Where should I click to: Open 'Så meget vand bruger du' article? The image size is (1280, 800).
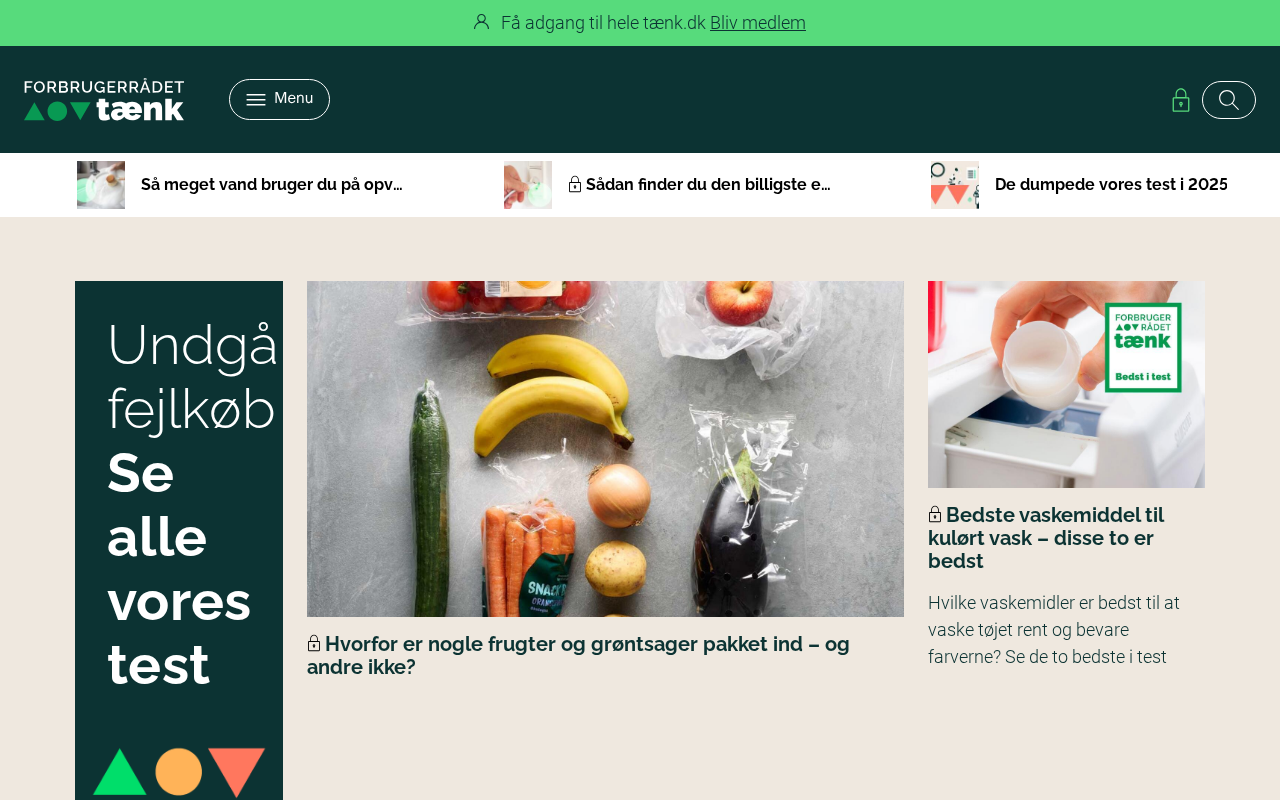click(272, 184)
